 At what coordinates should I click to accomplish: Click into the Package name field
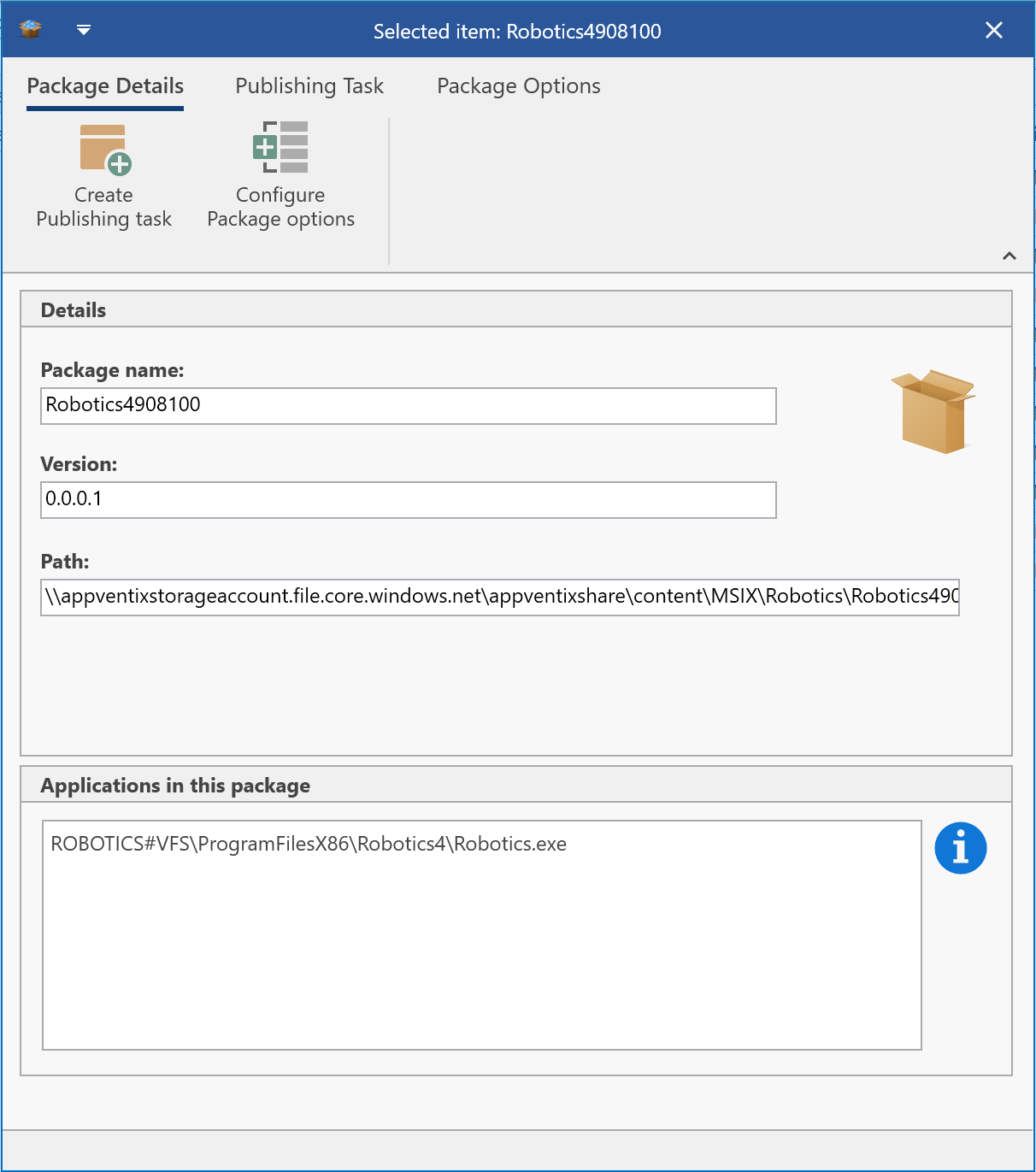click(408, 406)
